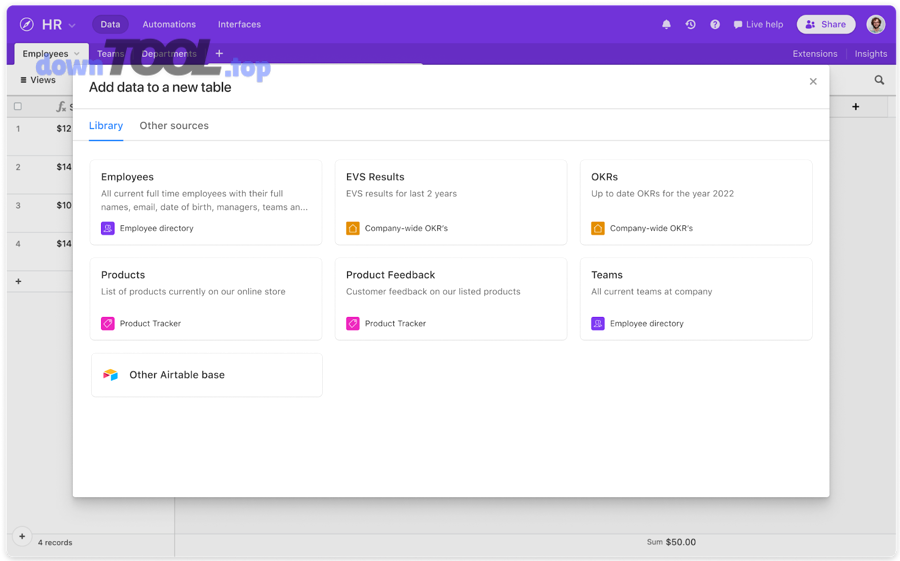Viewport: 900px width, 561px height.
Task: Open notifications bell icon
Action: (666, 24)
